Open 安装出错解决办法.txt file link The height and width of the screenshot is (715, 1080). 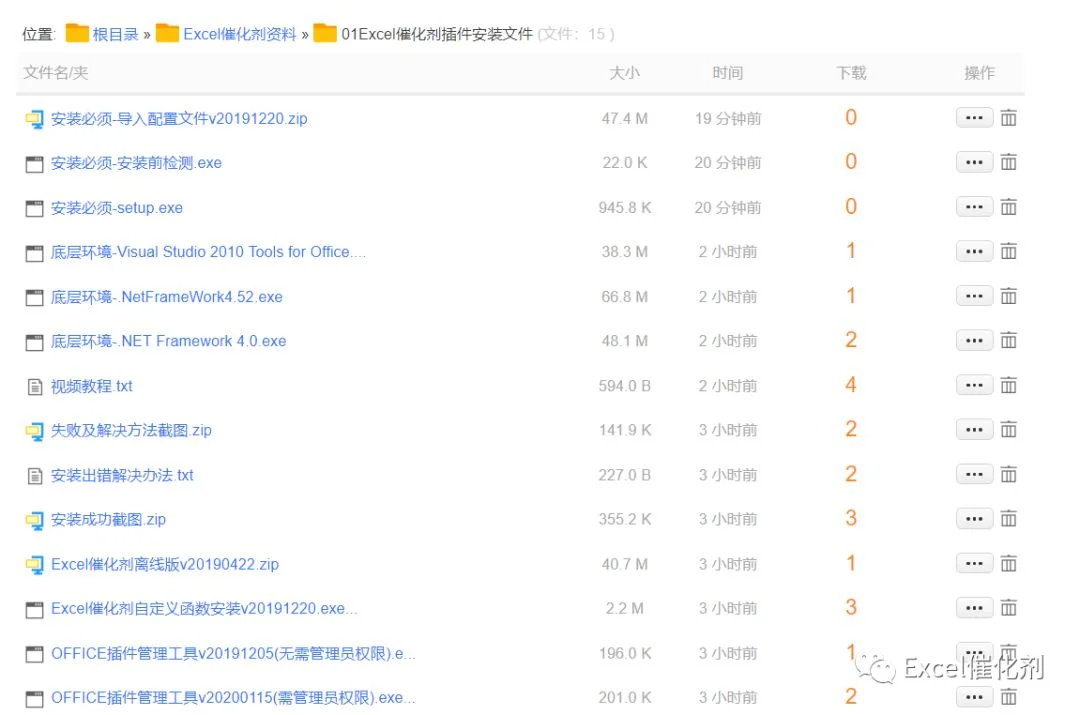point(123,475)
